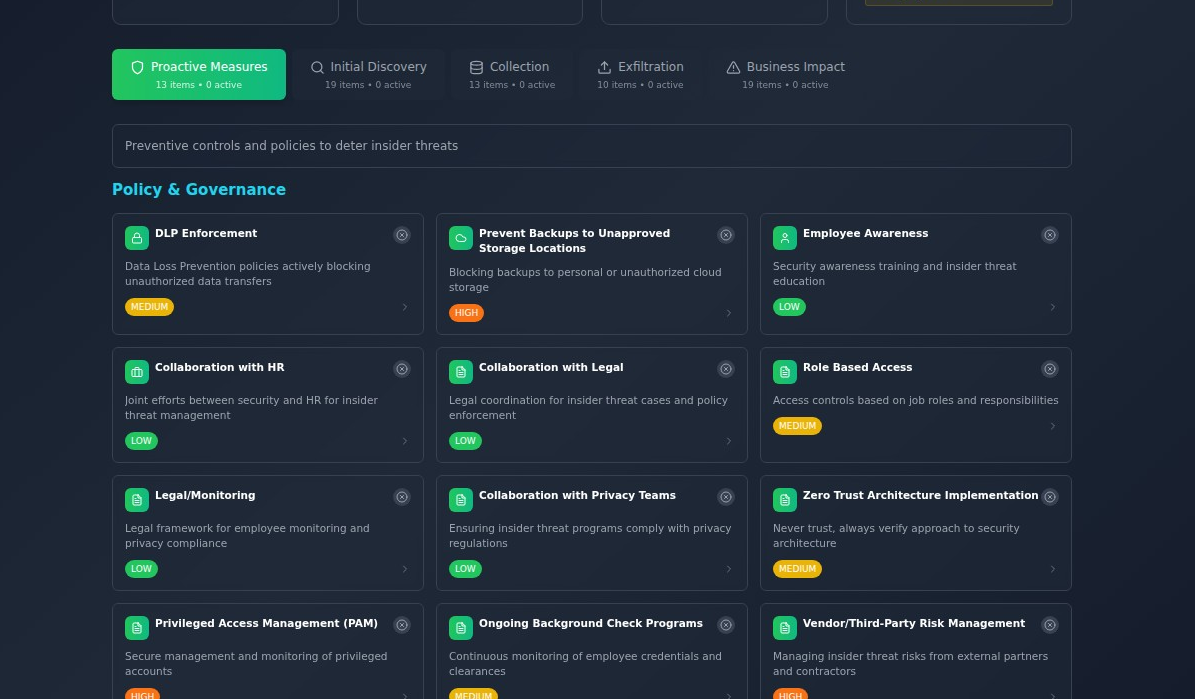The width and height of the screenshot is (1195, 699).
Task: Click the Preventive controls description box
Action: click(591, 146)
